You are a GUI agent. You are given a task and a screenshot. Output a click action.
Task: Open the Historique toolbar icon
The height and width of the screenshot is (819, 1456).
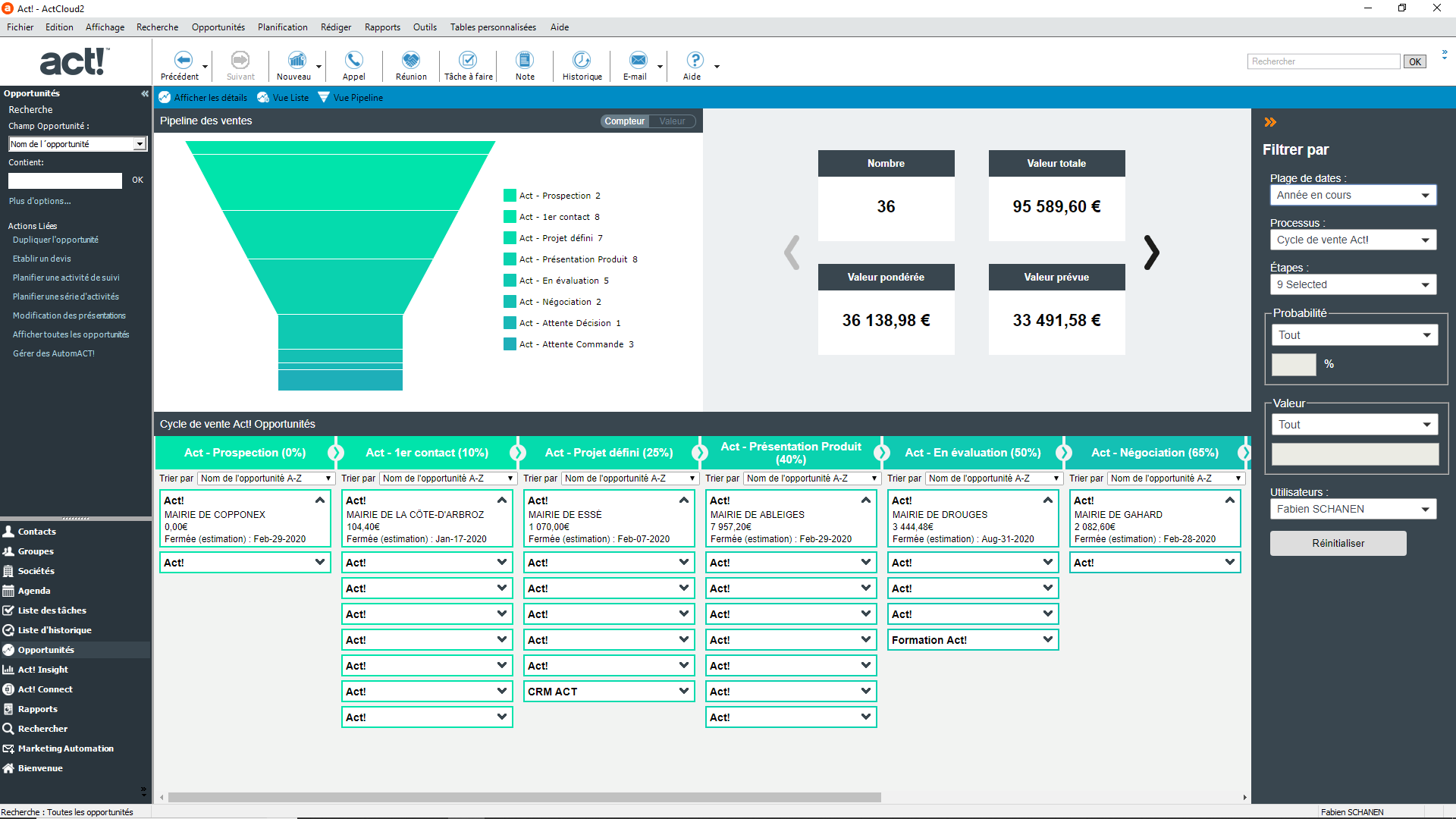(582, 60)
